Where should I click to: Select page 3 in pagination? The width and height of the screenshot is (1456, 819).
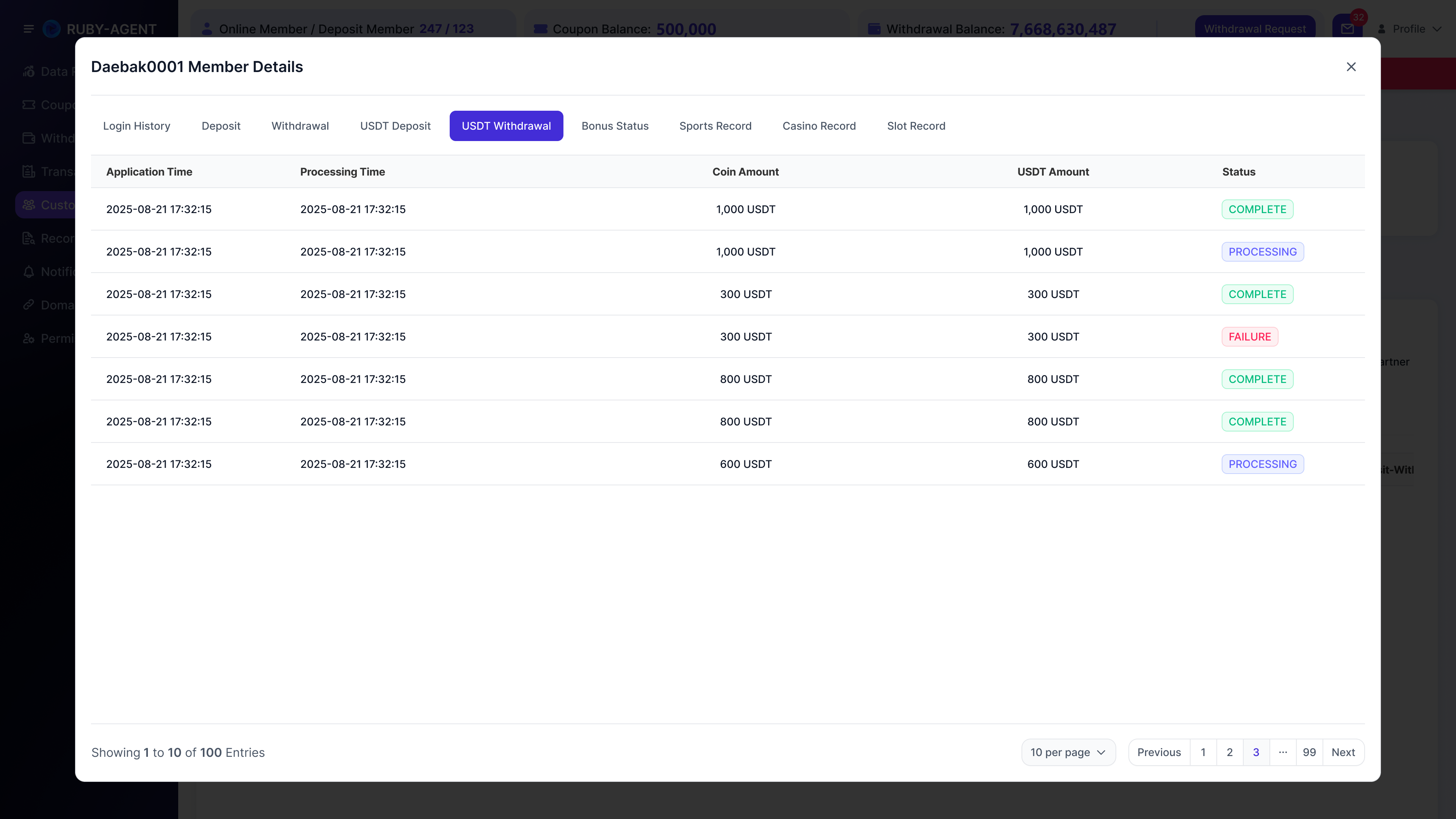(1256, 752)
